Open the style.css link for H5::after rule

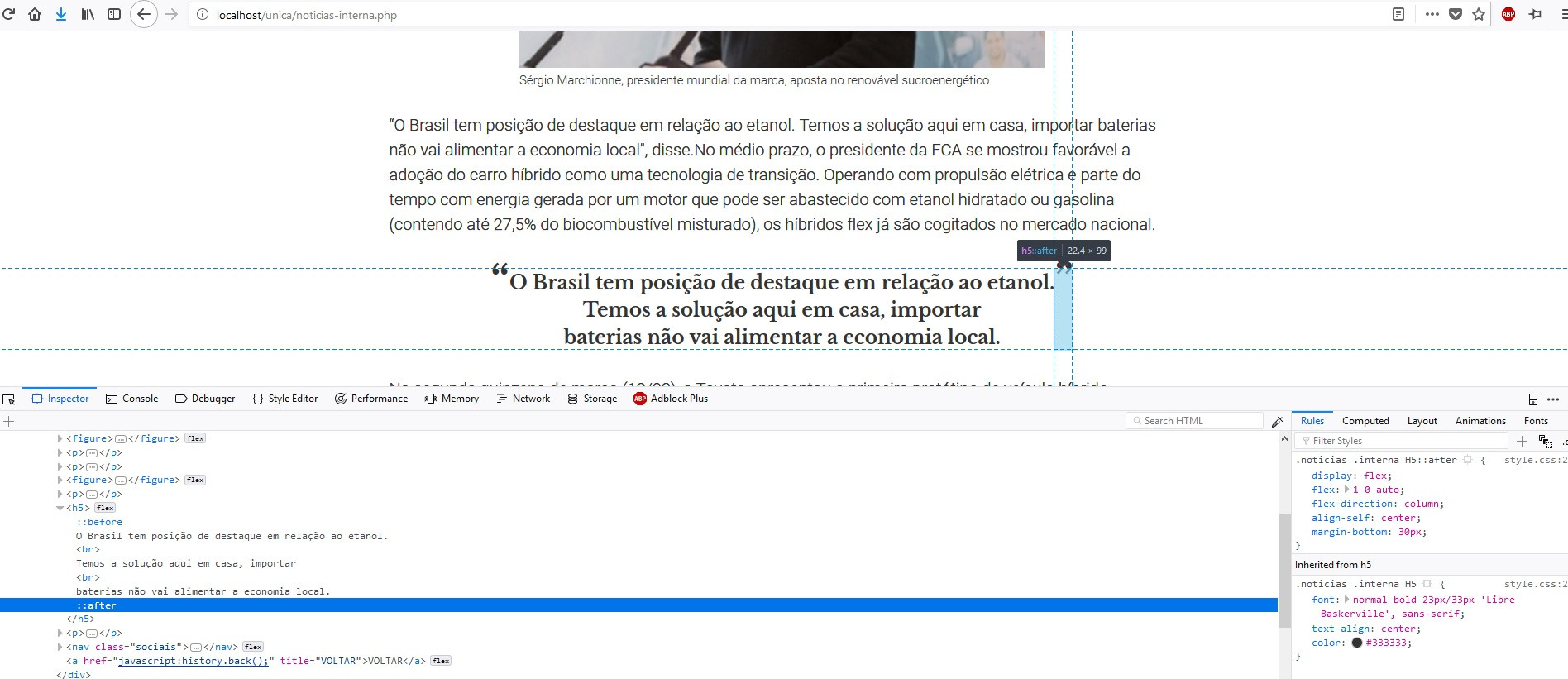[x=1535, y=460]
